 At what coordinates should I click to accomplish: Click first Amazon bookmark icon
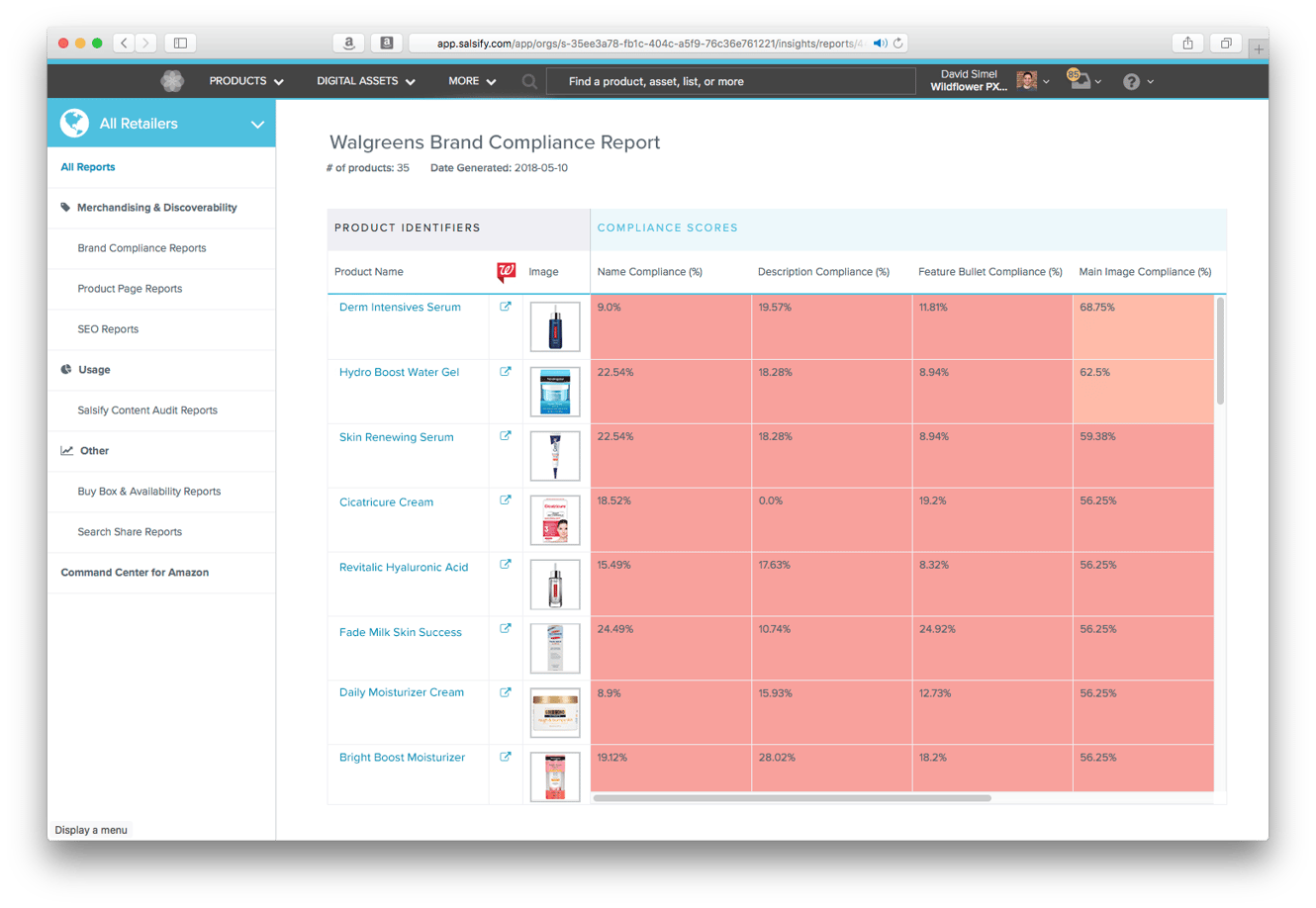[x=348, y=43]
